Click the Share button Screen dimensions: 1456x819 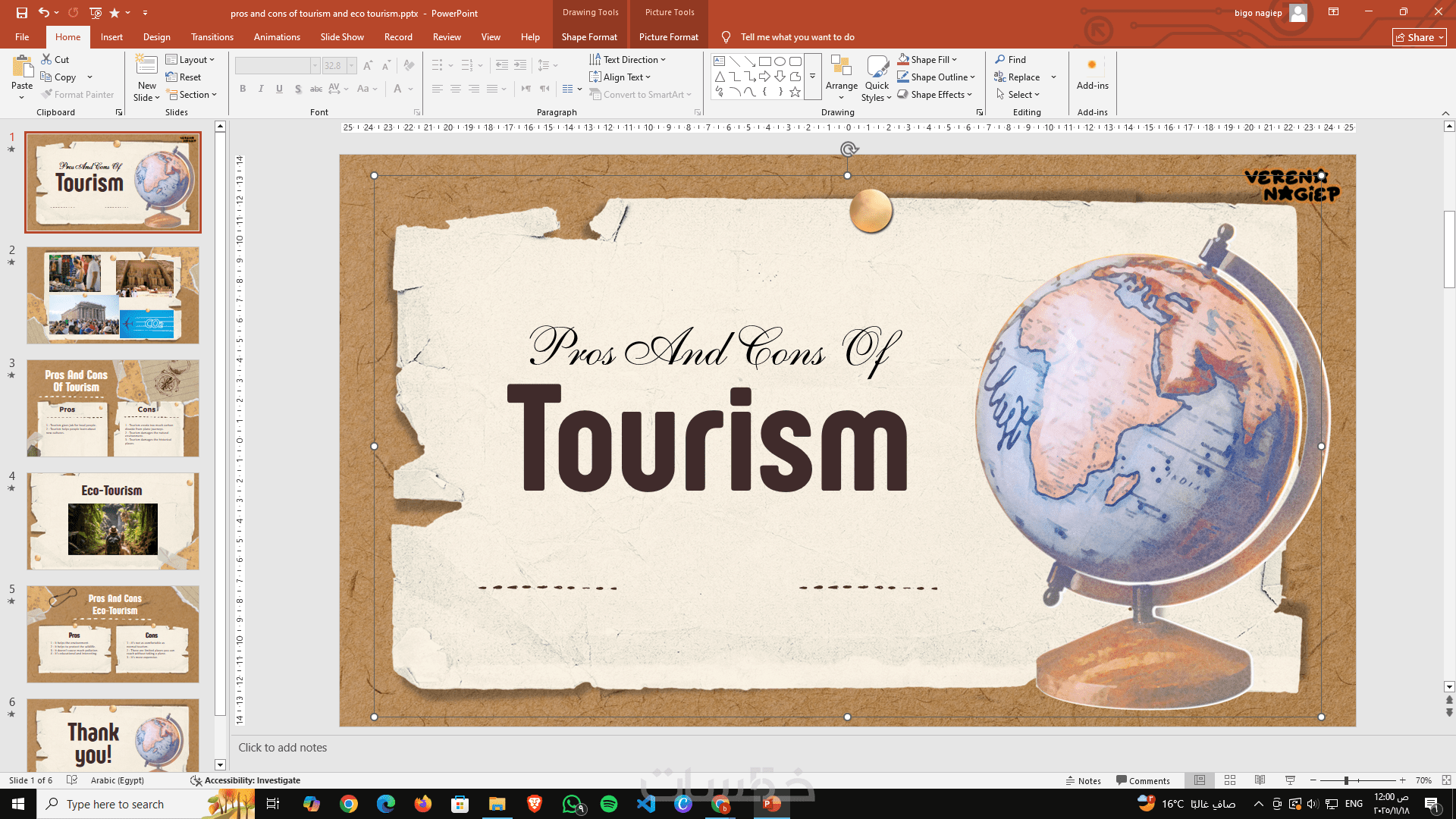click(x=1419, y=37)
